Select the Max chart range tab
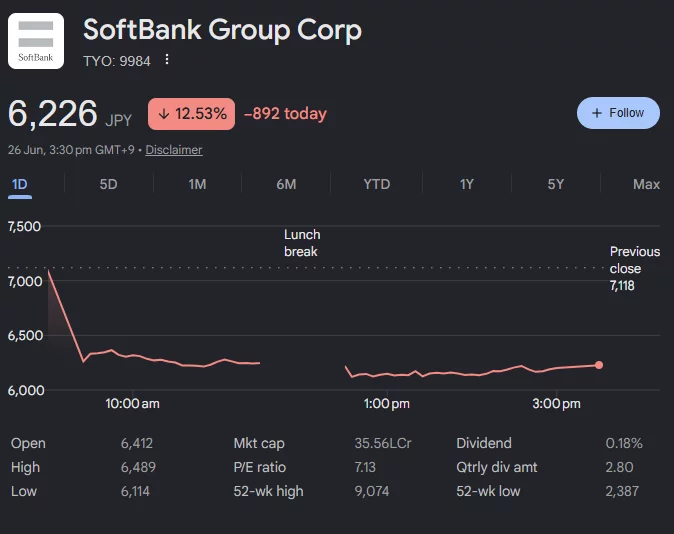Image resolution: width=674 pixels, height=534 pixels. pyautogui.click(x=646, y=184)
